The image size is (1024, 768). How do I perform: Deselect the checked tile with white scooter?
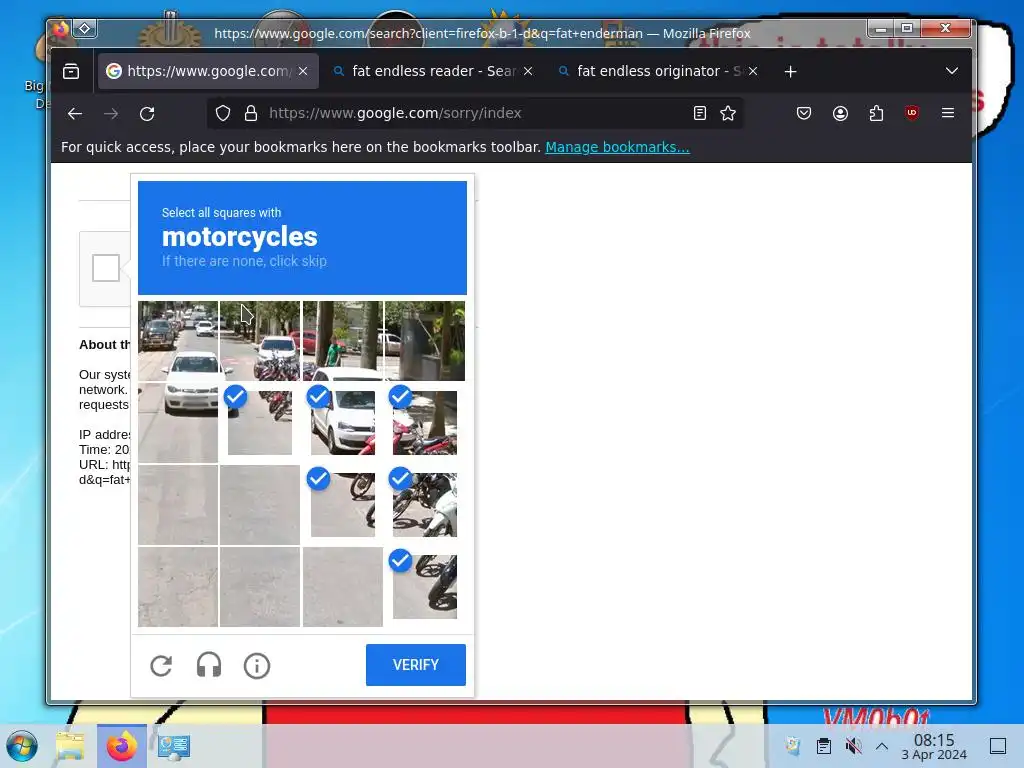(425, 505)
